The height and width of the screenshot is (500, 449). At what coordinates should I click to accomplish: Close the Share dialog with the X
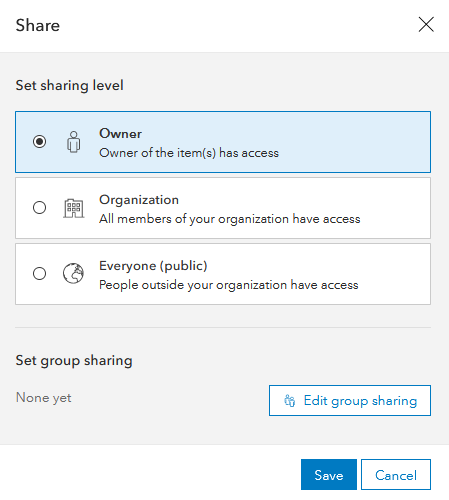click(x=426, y=25)
